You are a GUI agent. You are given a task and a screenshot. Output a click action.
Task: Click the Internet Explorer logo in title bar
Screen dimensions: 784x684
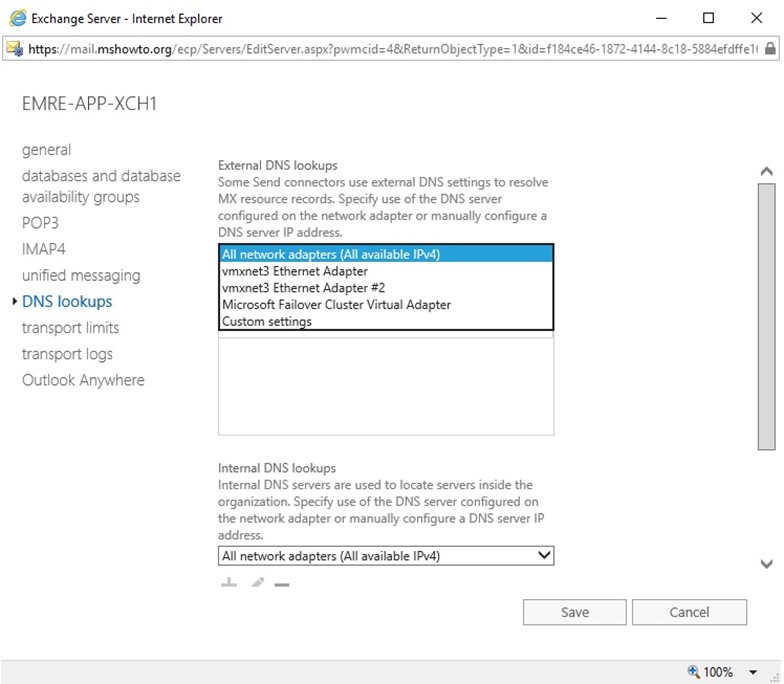tap(18, 18)
